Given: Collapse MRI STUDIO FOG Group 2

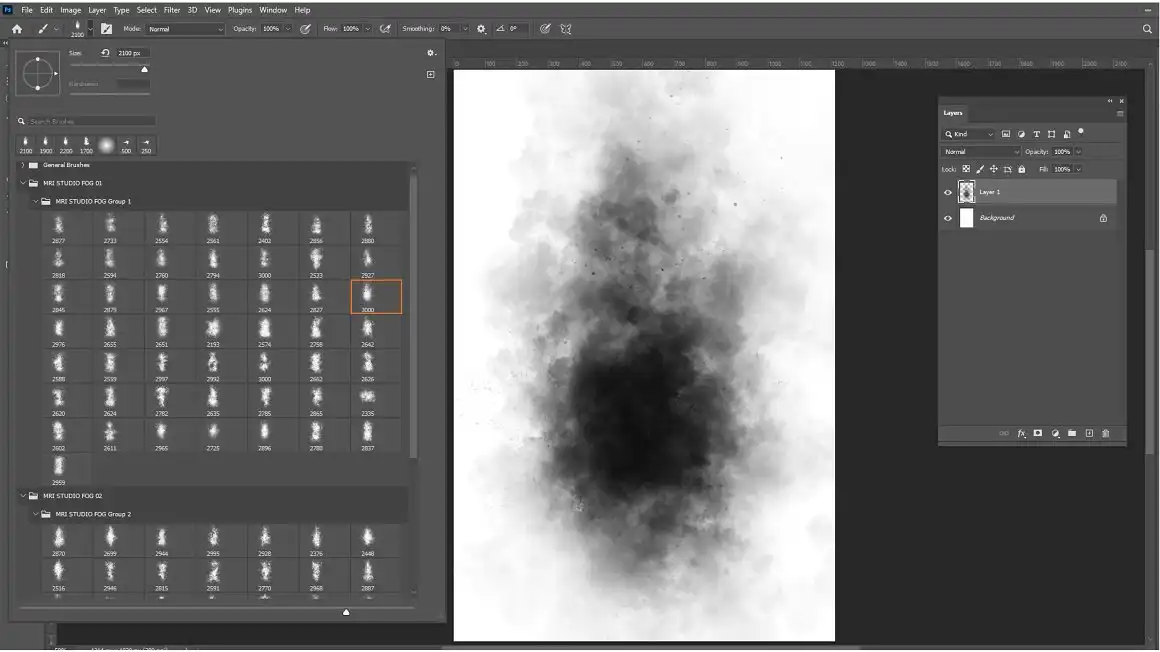Looking at the screenshot, I should click(x=36, y=514).
